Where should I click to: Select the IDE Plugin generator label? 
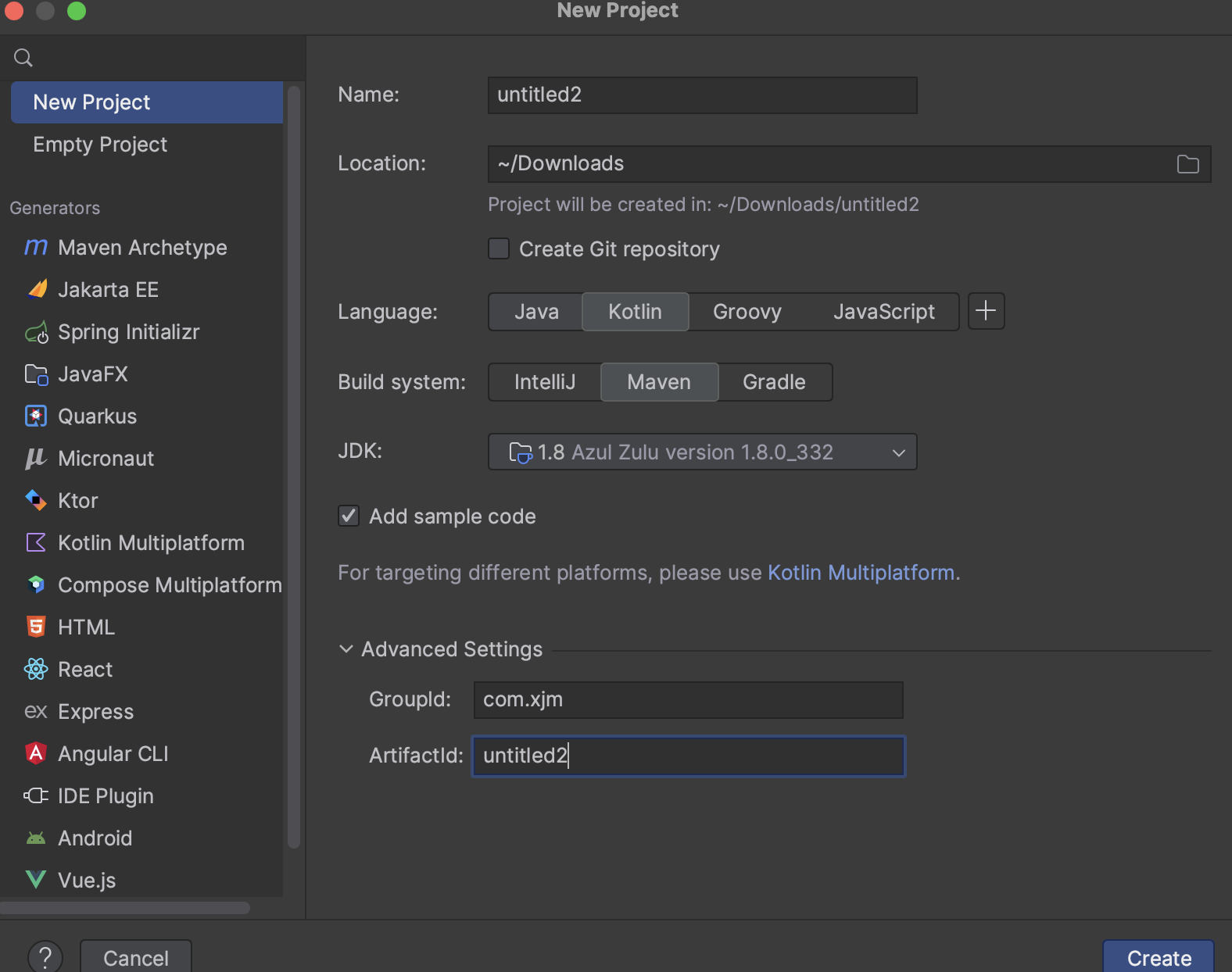coord(106,796)
